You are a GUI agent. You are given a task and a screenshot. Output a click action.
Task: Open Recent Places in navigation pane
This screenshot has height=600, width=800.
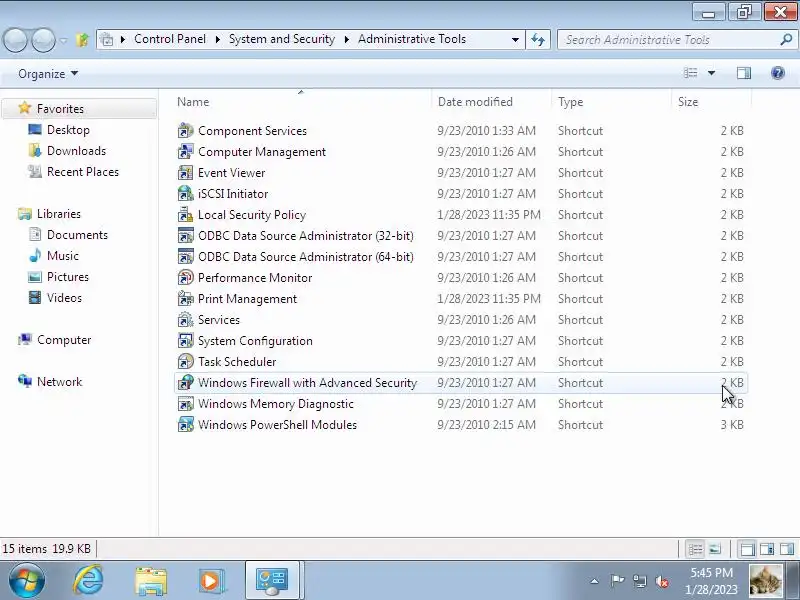83,172
